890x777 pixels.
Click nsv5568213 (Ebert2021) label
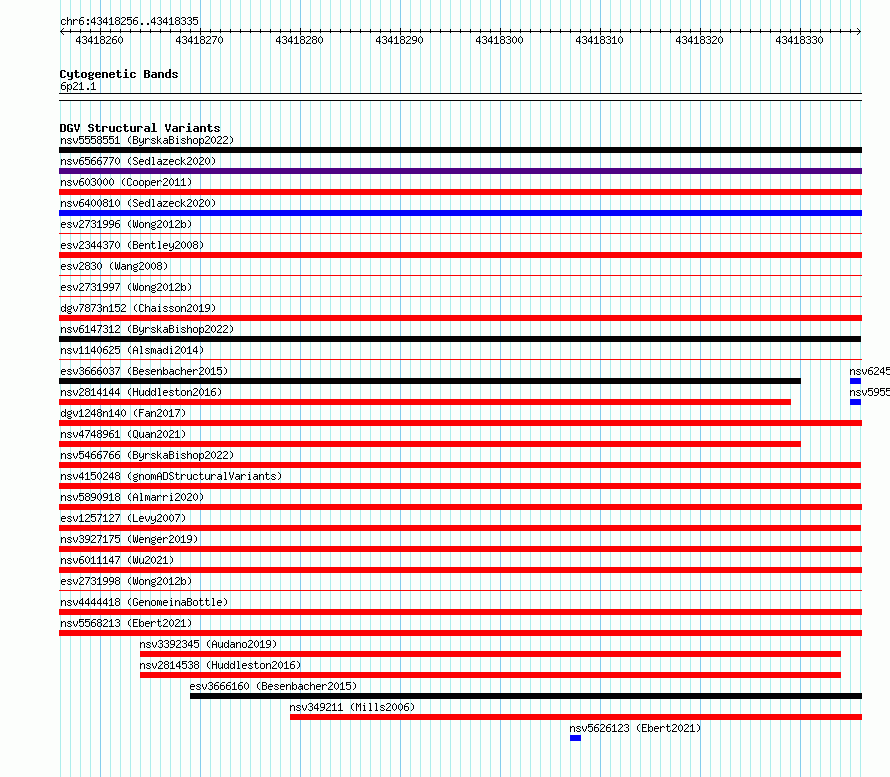(126, 623)
